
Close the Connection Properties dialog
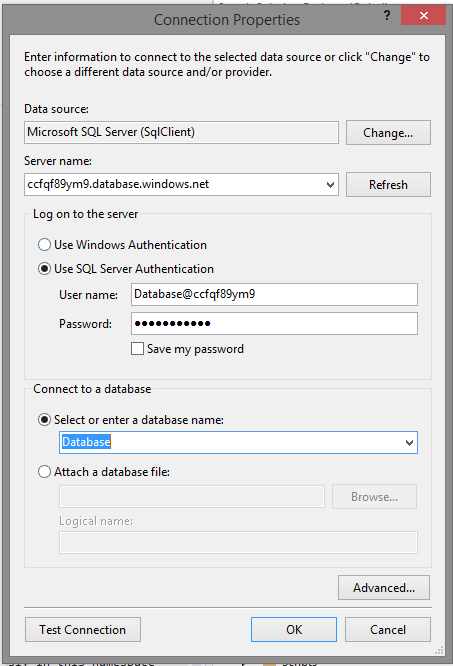pyautogui.click(x=423, y=16)
